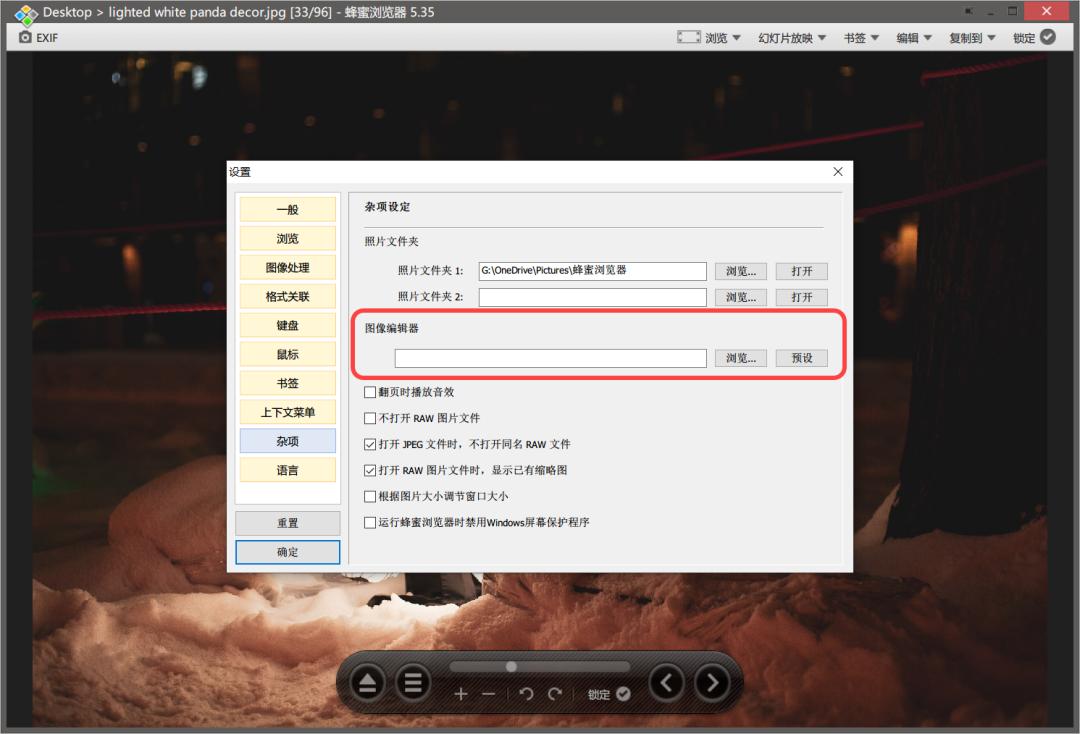Click the zoom slider on bottom toolbar

[x=510, y=666]
